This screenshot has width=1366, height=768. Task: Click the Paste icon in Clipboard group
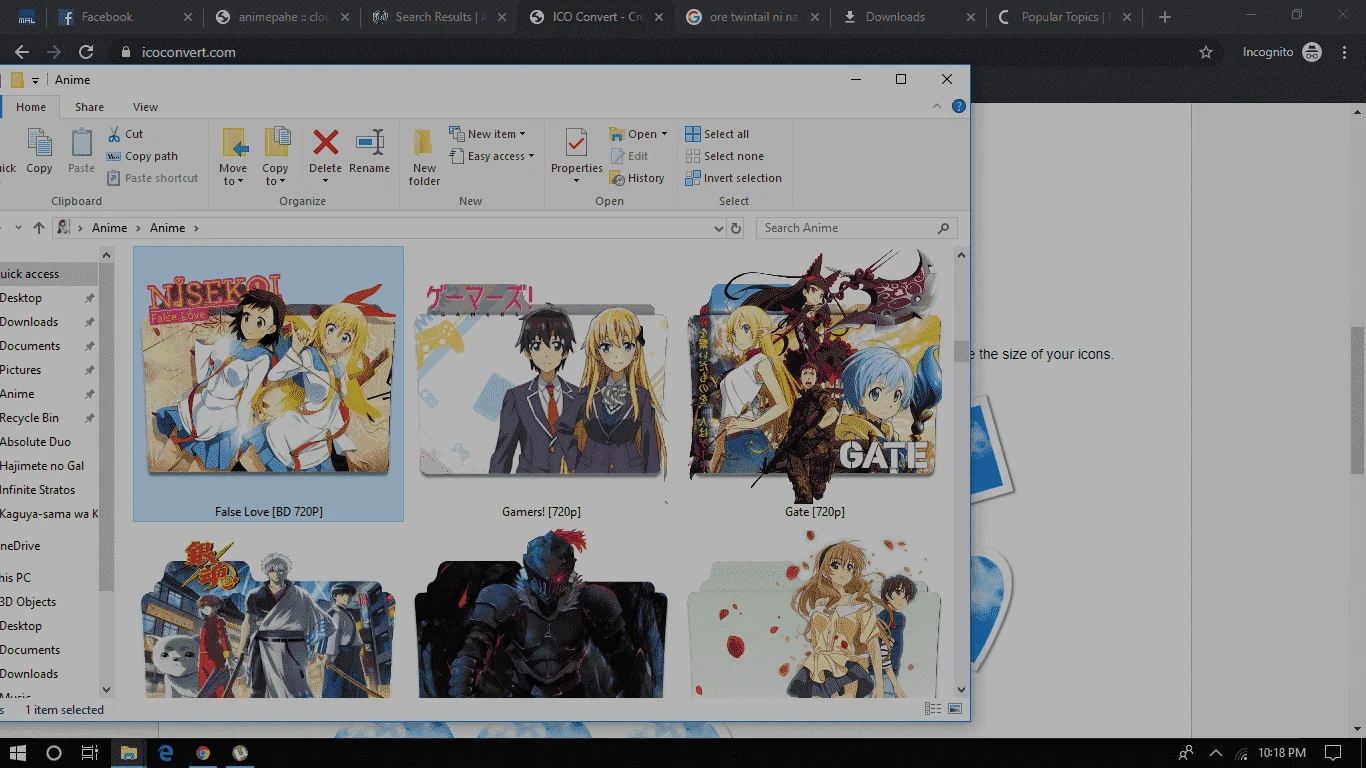pos(82,151)
